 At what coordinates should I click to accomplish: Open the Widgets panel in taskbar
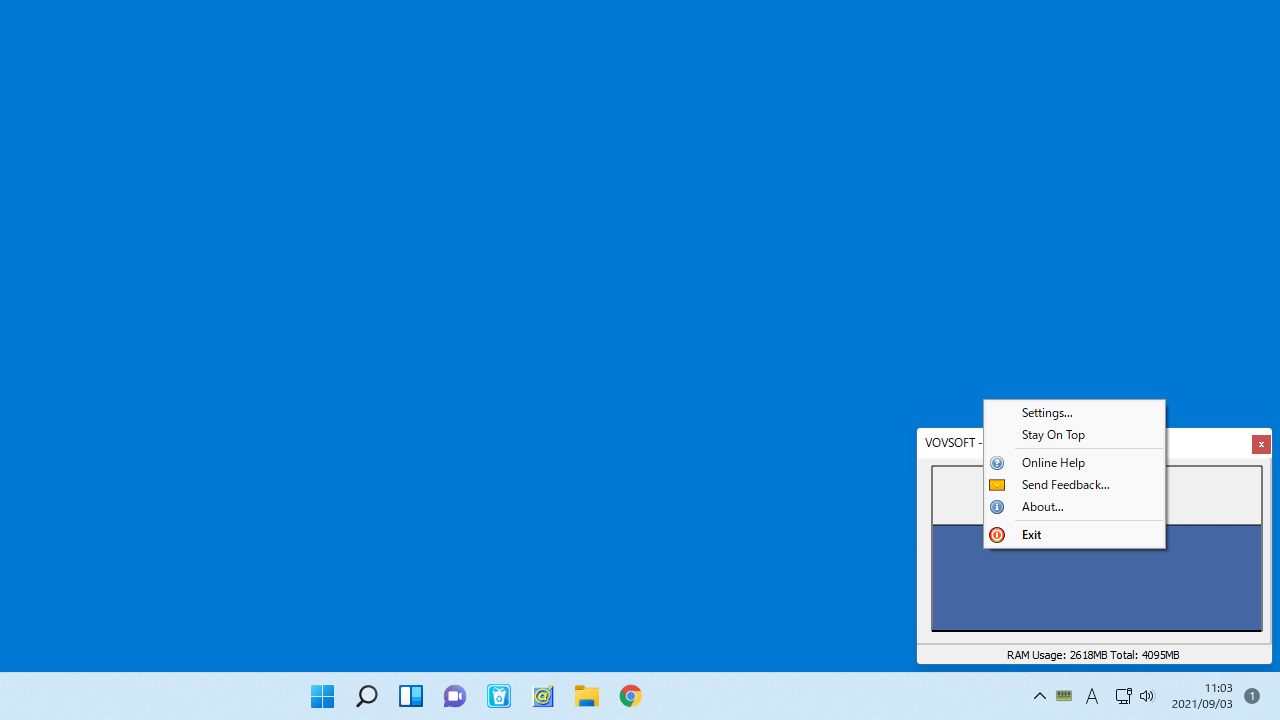(x=410, y=696)
